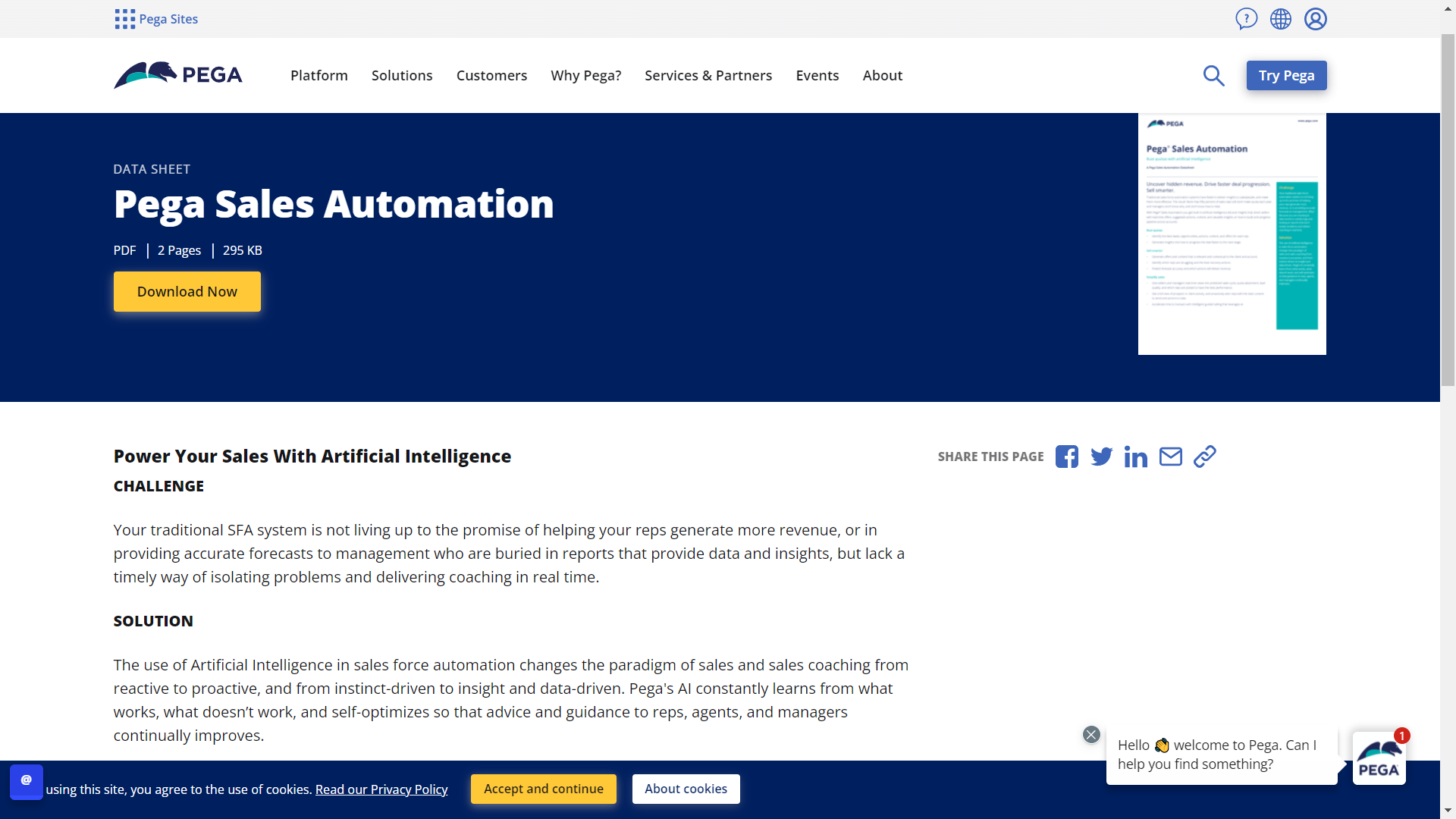Image resolution: width=1456 pixels, height=819 pixels.
Task: Open the user account icon
Action: (1316, 19)
